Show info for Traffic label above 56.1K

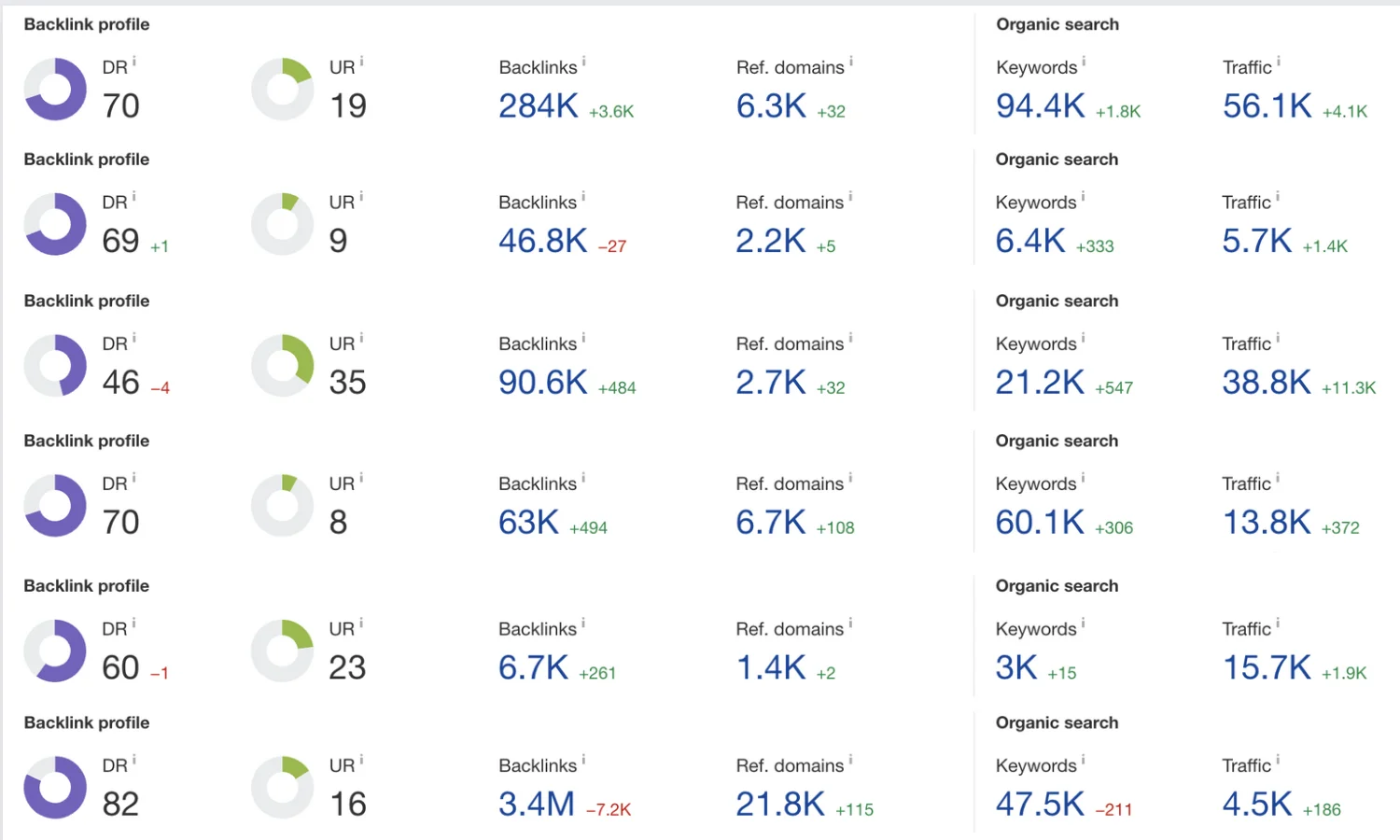pos(1279,62)
